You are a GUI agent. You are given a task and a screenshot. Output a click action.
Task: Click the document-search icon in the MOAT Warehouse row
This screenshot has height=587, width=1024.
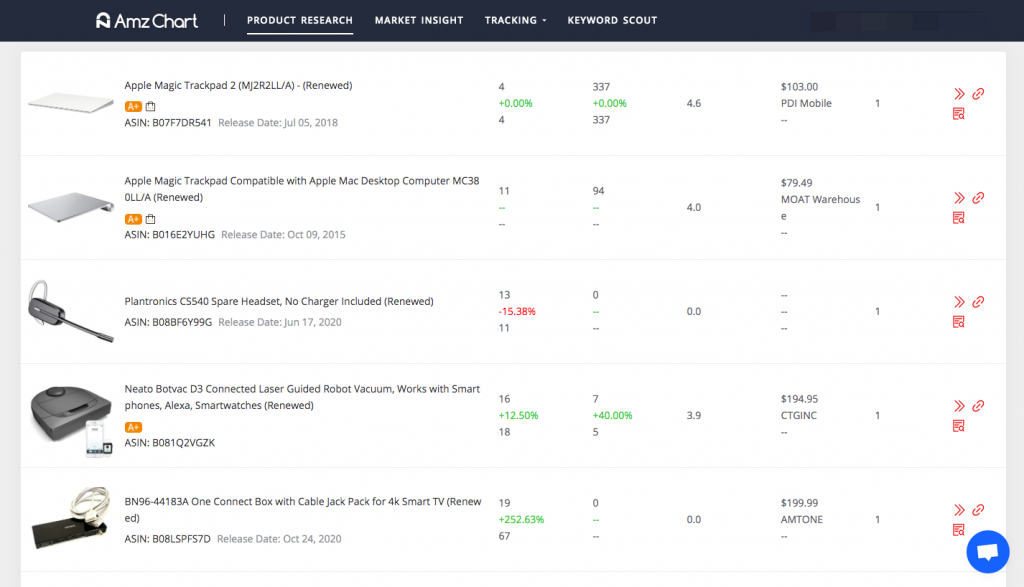pyautogui.click(x=959, y=218)
